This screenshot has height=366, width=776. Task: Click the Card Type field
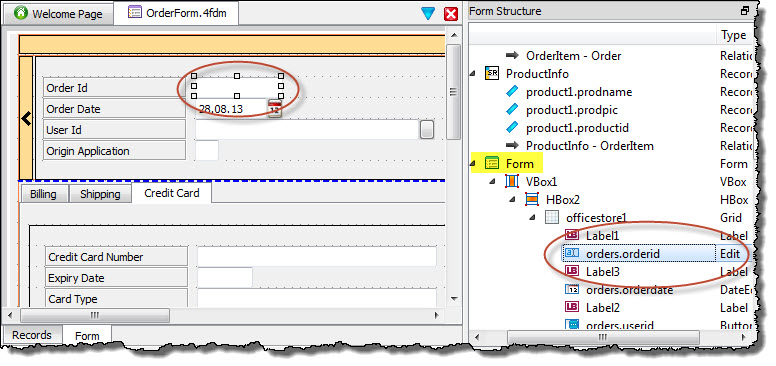(317, 297)
